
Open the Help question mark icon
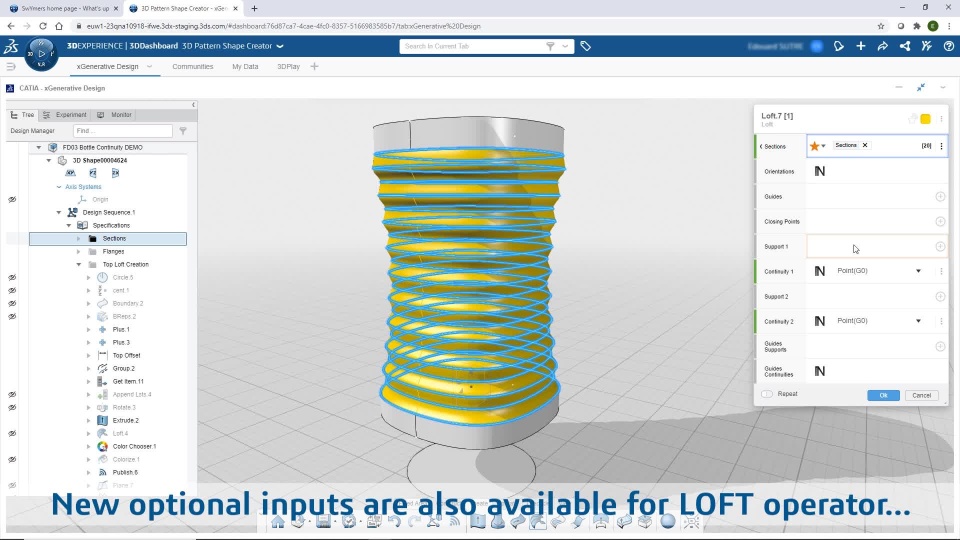pos(948,46)
